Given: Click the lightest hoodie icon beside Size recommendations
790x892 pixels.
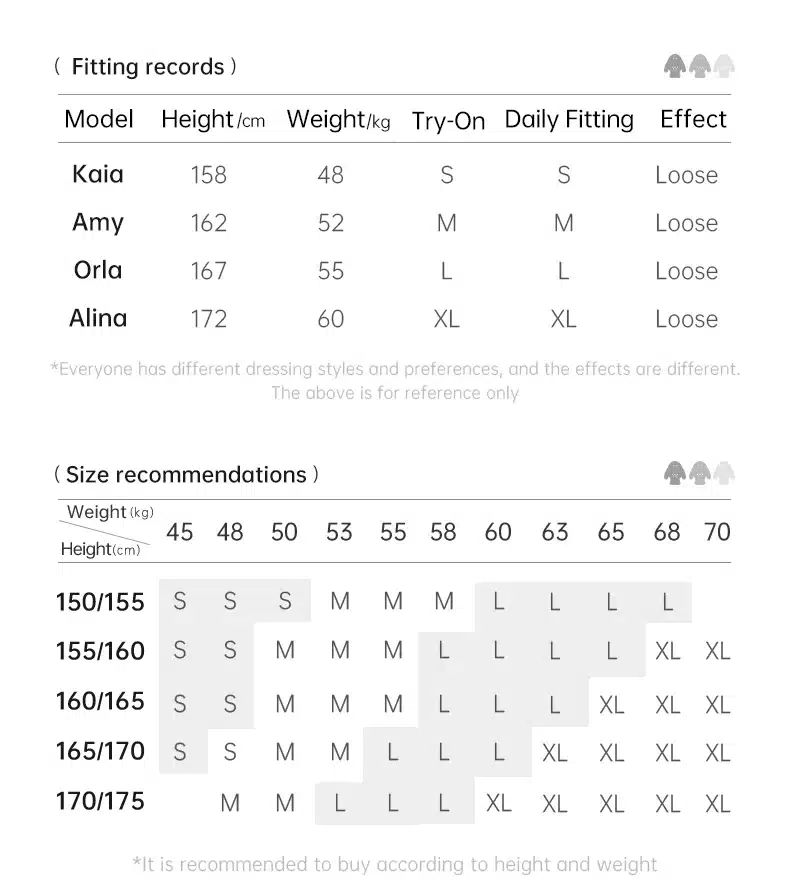Looking at the screenshot, I should (724, 473).
